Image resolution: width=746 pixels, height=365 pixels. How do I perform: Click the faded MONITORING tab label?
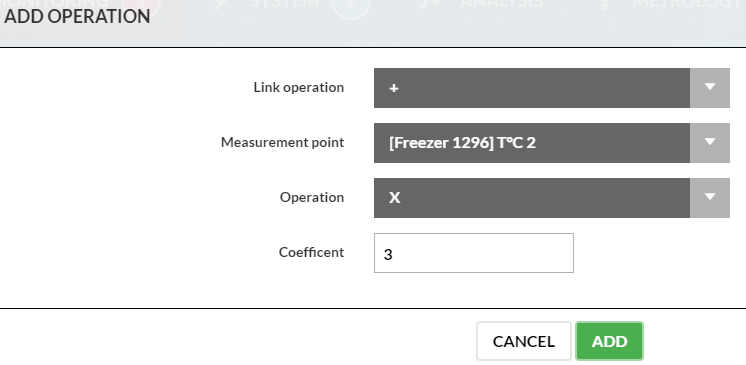54,3
